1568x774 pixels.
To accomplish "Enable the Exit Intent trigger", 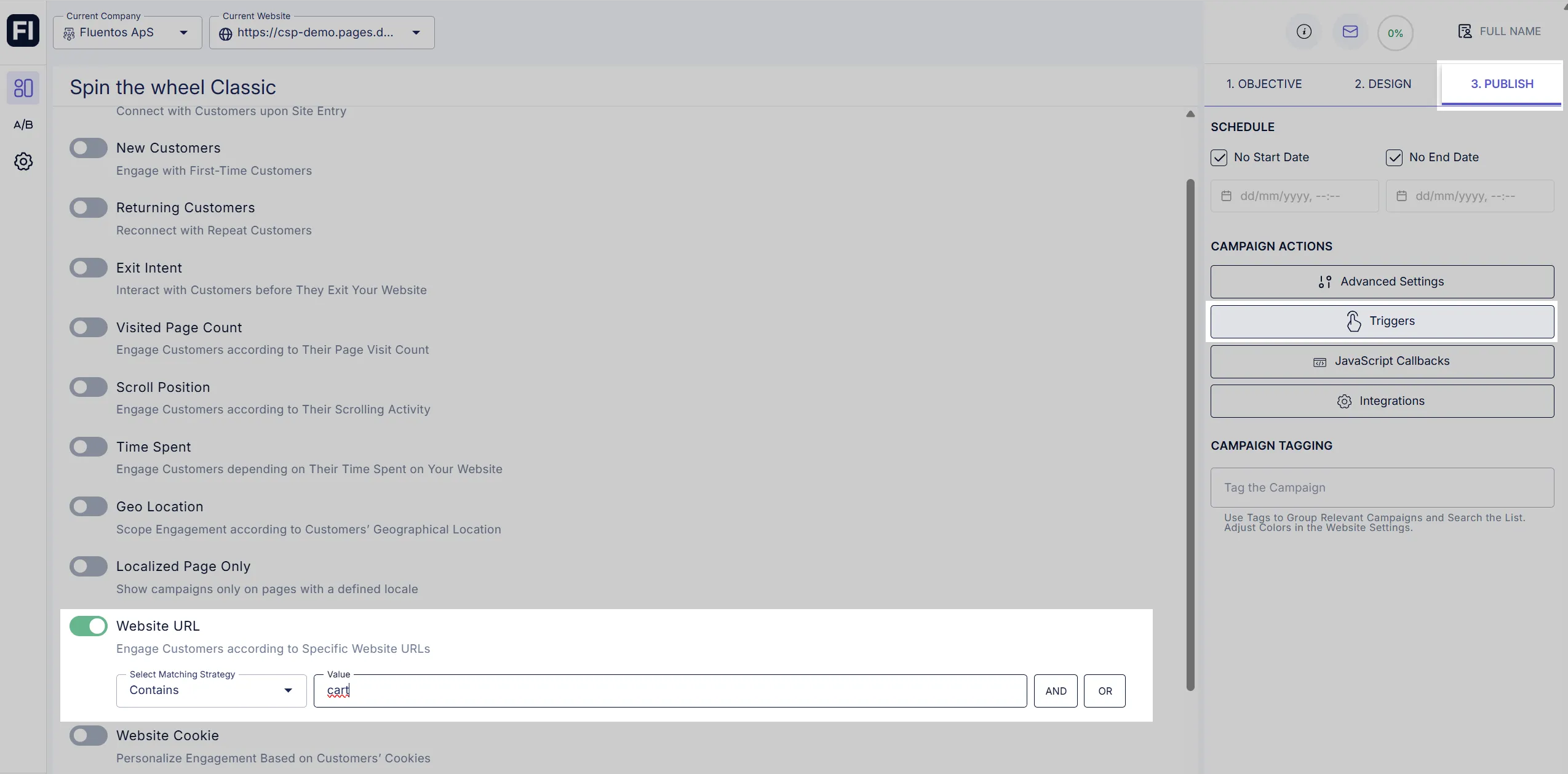I will tap(88, 267).
